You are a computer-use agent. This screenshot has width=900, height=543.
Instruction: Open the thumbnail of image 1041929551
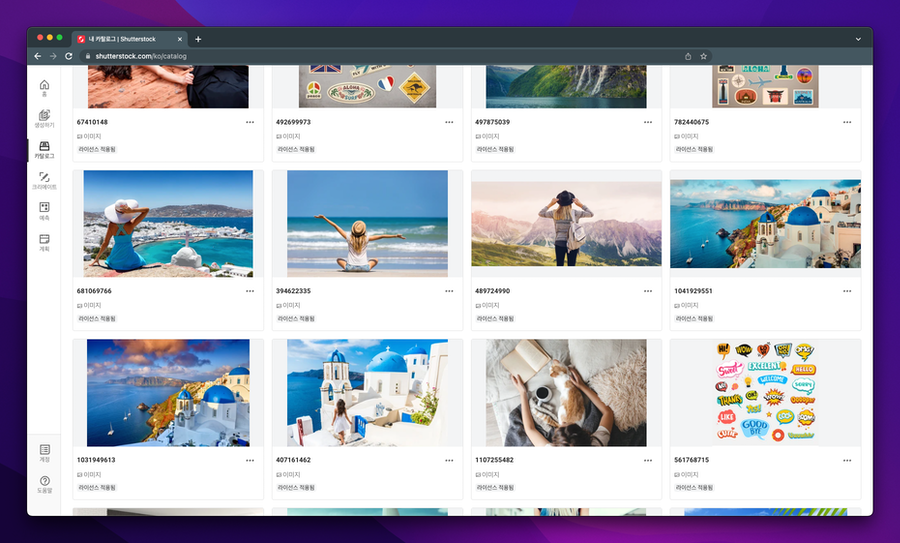(766, 224)
